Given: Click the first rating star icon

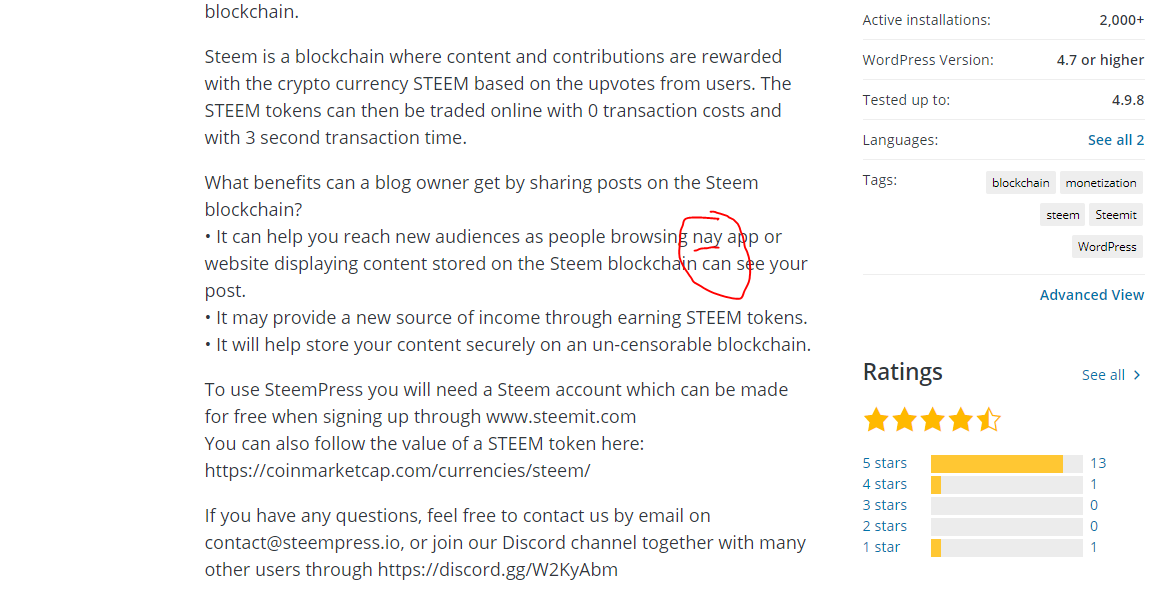Looking at the screenshot, I should pyautogui.click(x=876, y=420).
